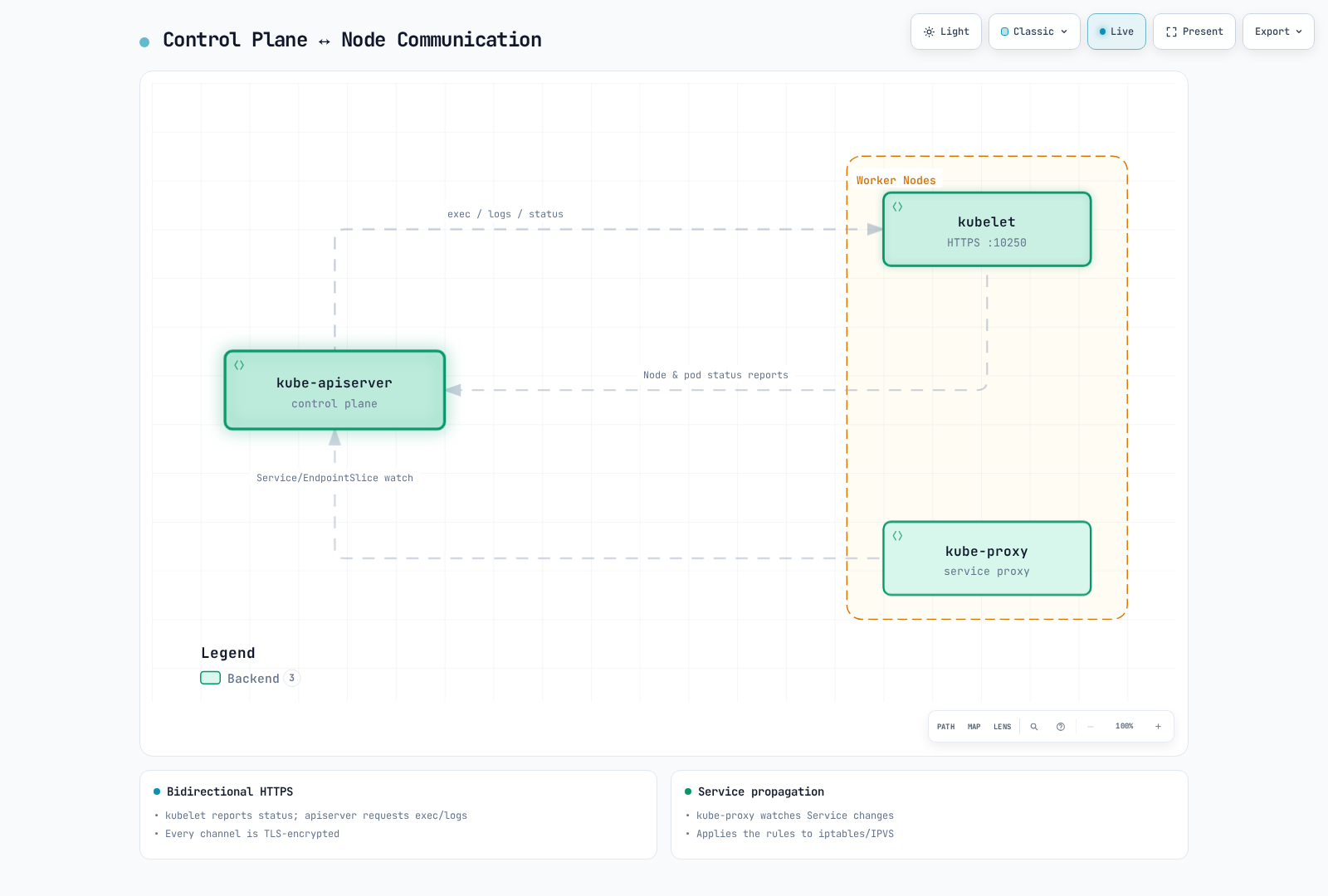Open the Export dropdown menu

1278,32
